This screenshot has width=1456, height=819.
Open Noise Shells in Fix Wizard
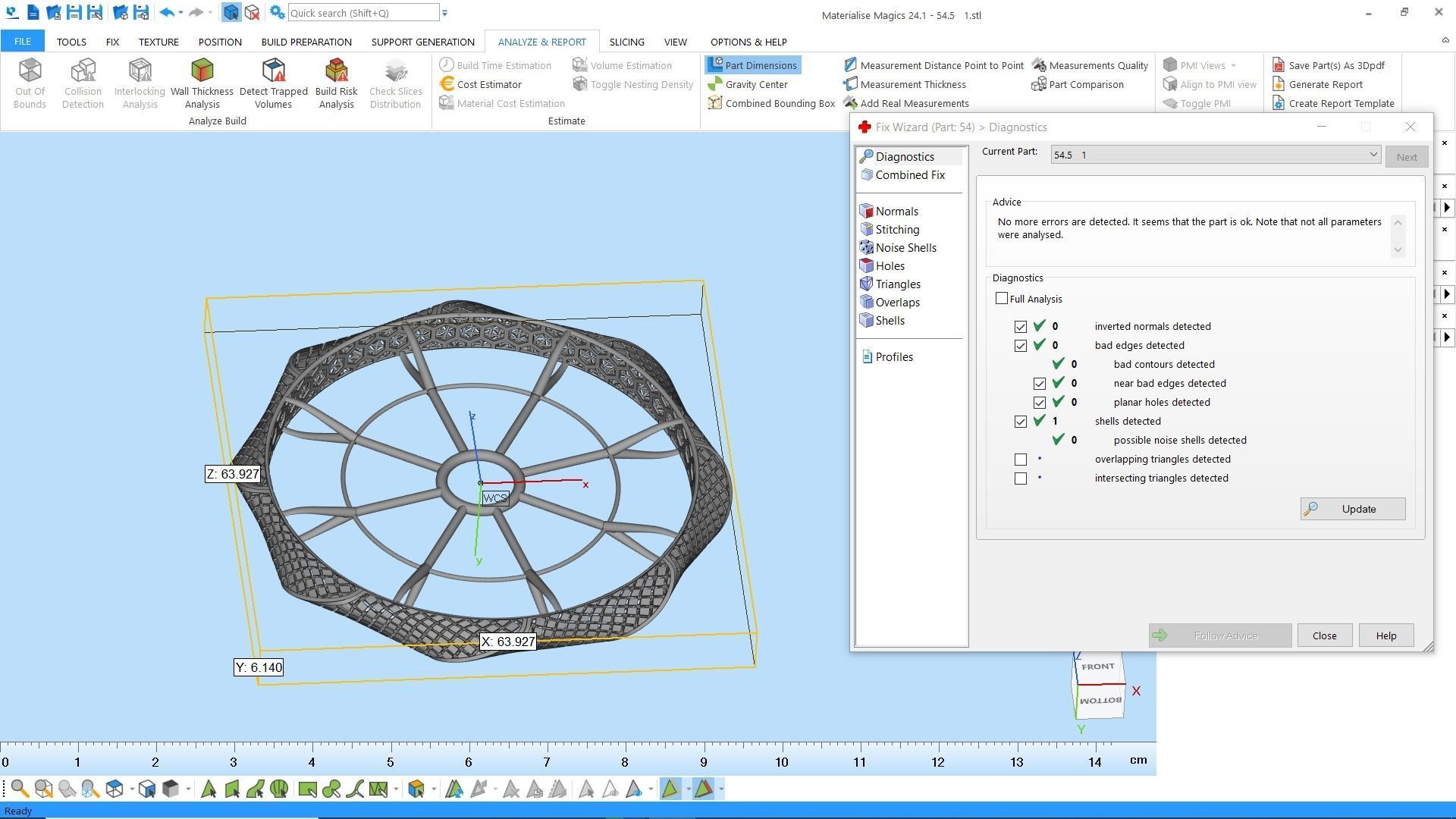[905, 248]
